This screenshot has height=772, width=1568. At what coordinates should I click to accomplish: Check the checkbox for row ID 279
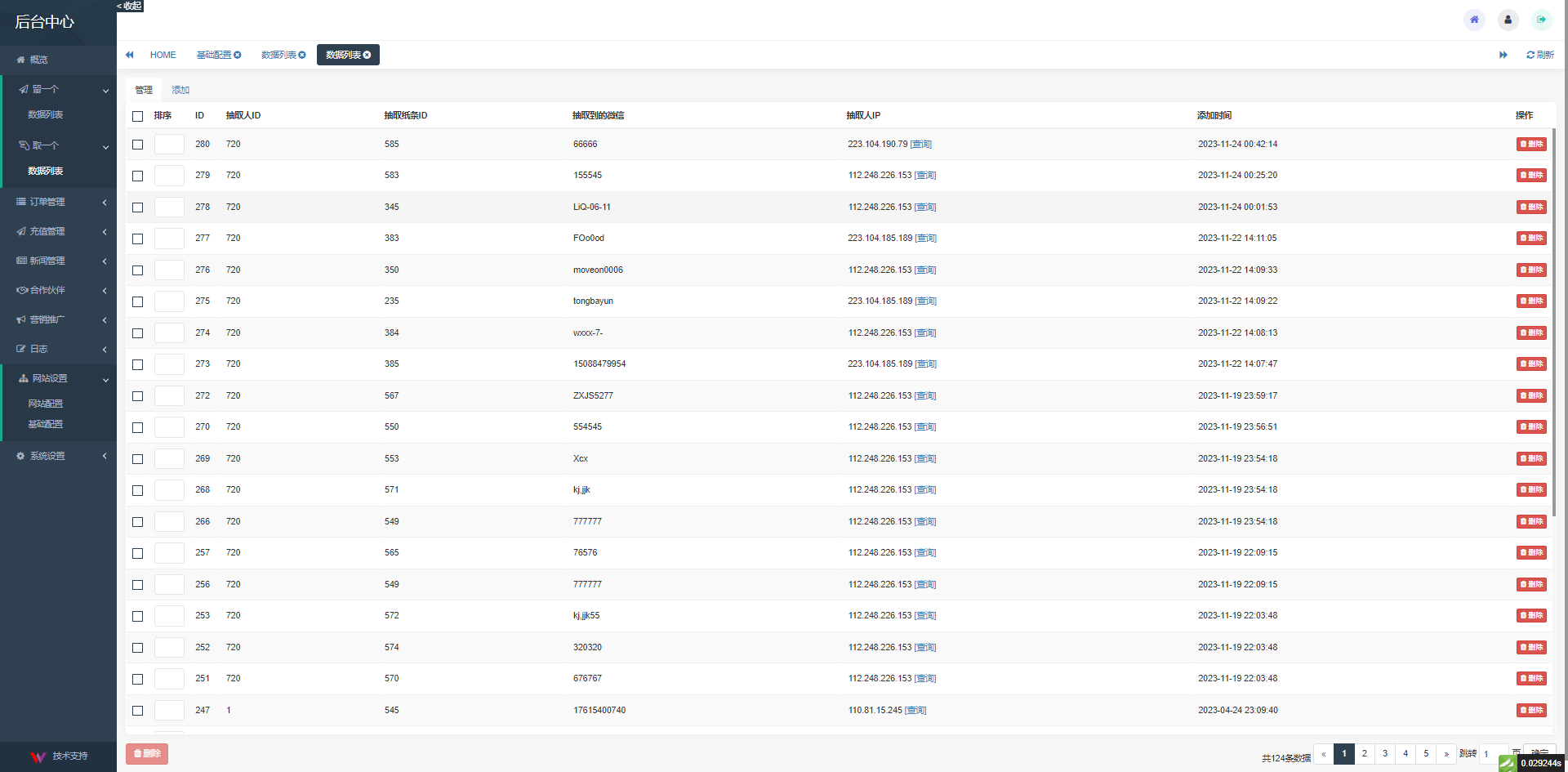tap(137, 176)
